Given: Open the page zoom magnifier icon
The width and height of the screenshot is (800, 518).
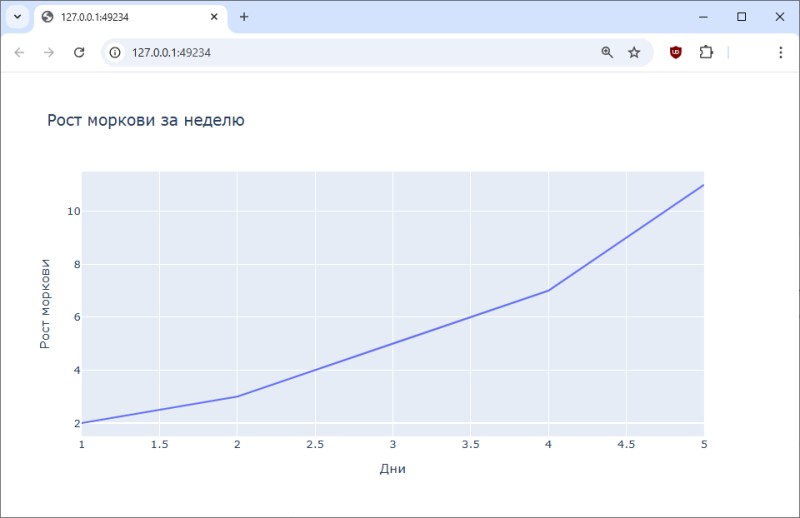Looking at the screenshot, I should (607, 52).
